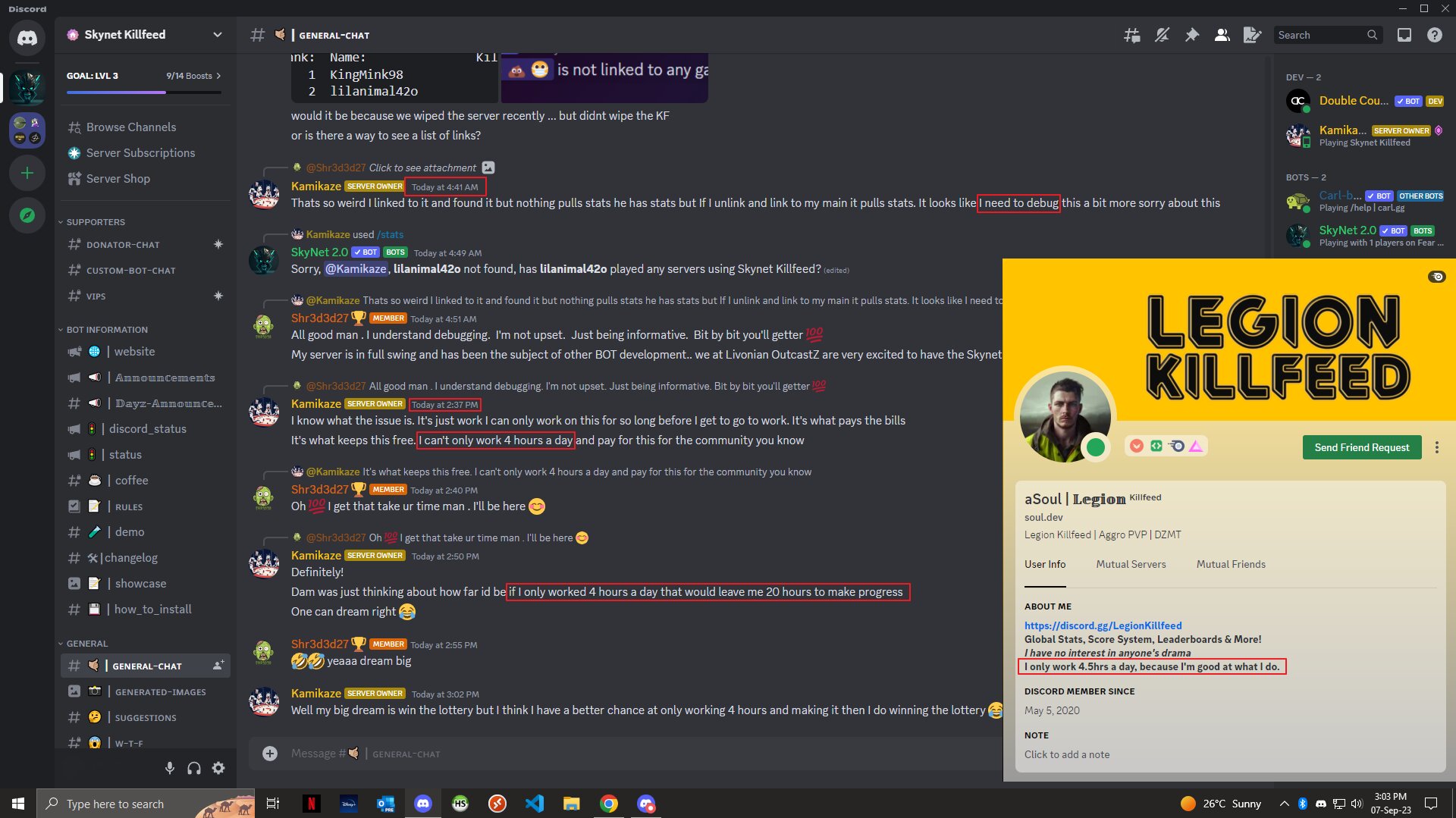The image size is (1456, 818).
Task: Open Discord direct messages home
Action: click(x=27, y=38)
